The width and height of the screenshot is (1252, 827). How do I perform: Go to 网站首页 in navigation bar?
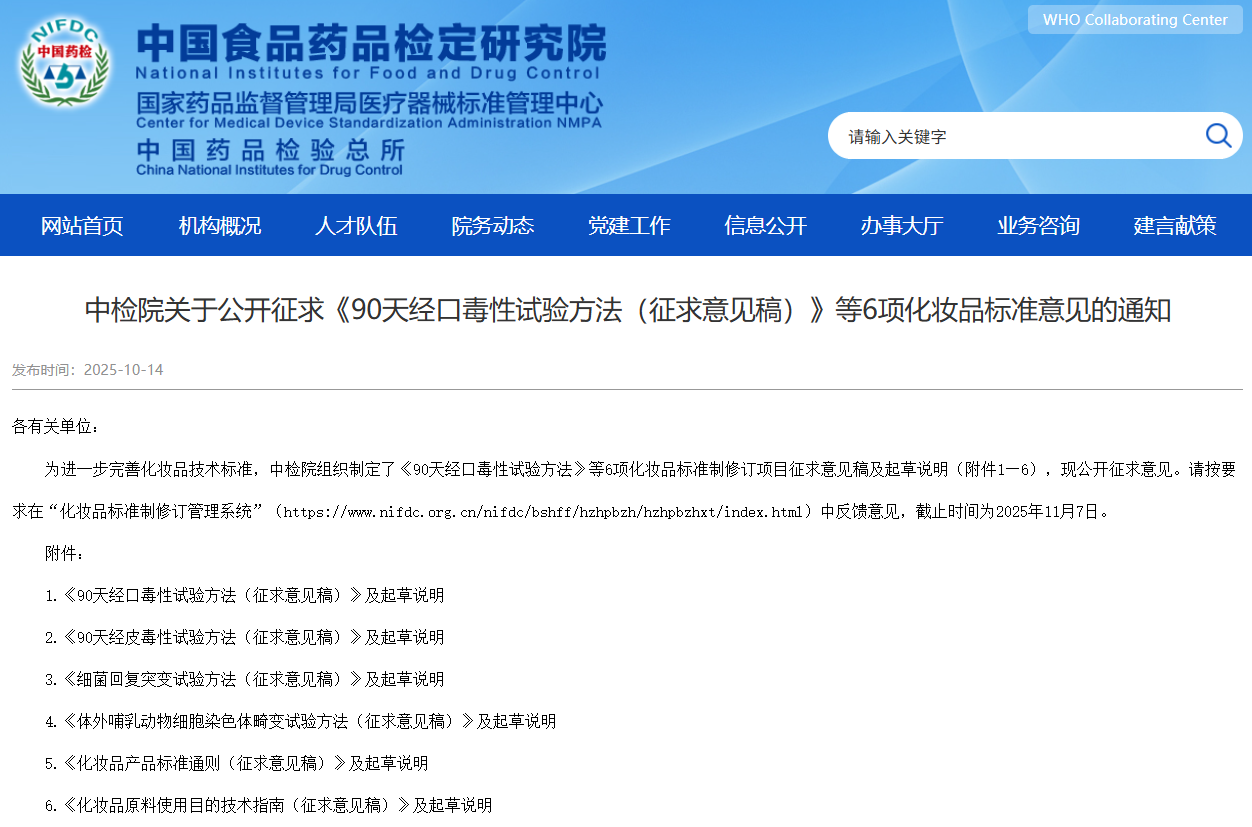coord(82,226)
